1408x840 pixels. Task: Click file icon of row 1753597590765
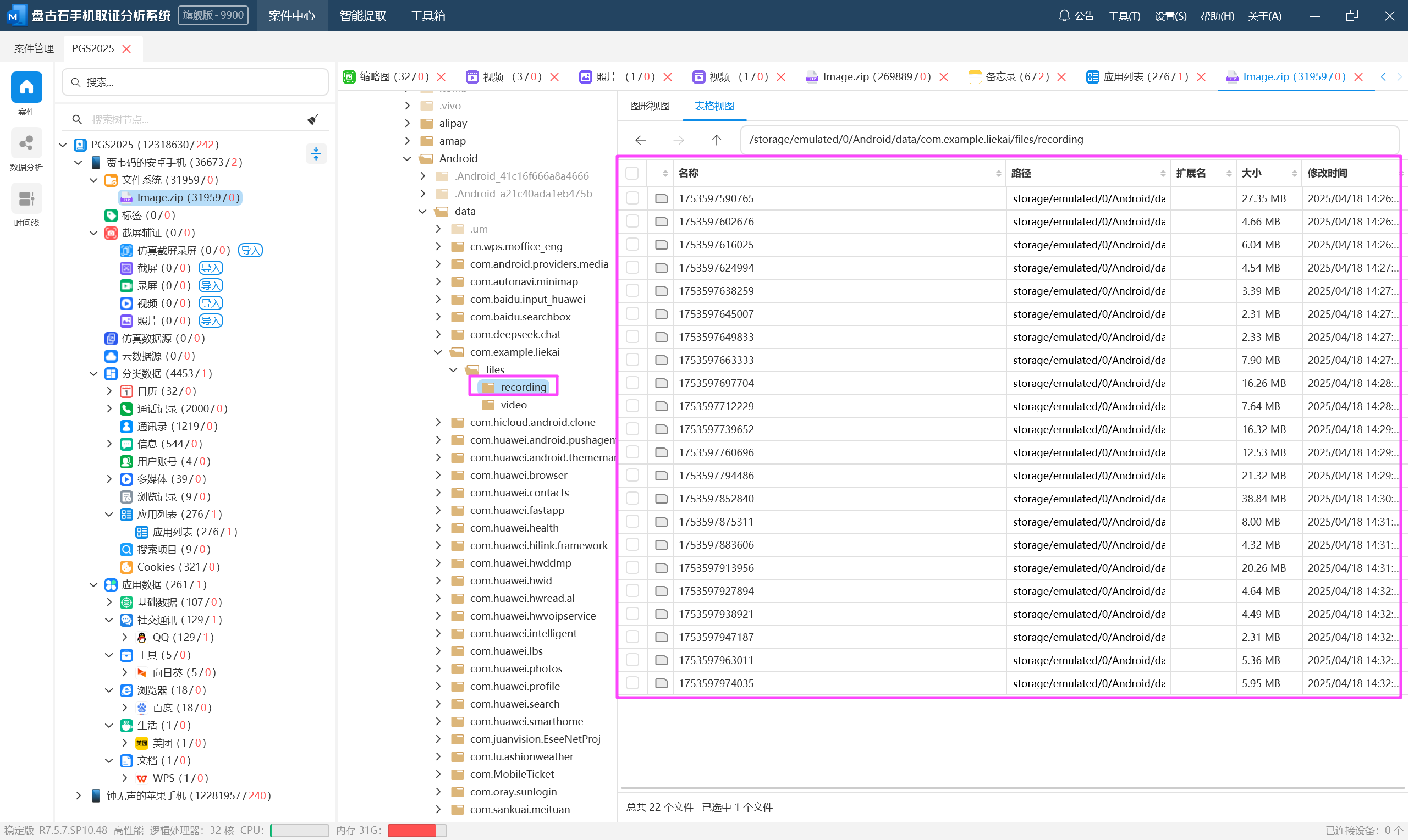point(661,198)
